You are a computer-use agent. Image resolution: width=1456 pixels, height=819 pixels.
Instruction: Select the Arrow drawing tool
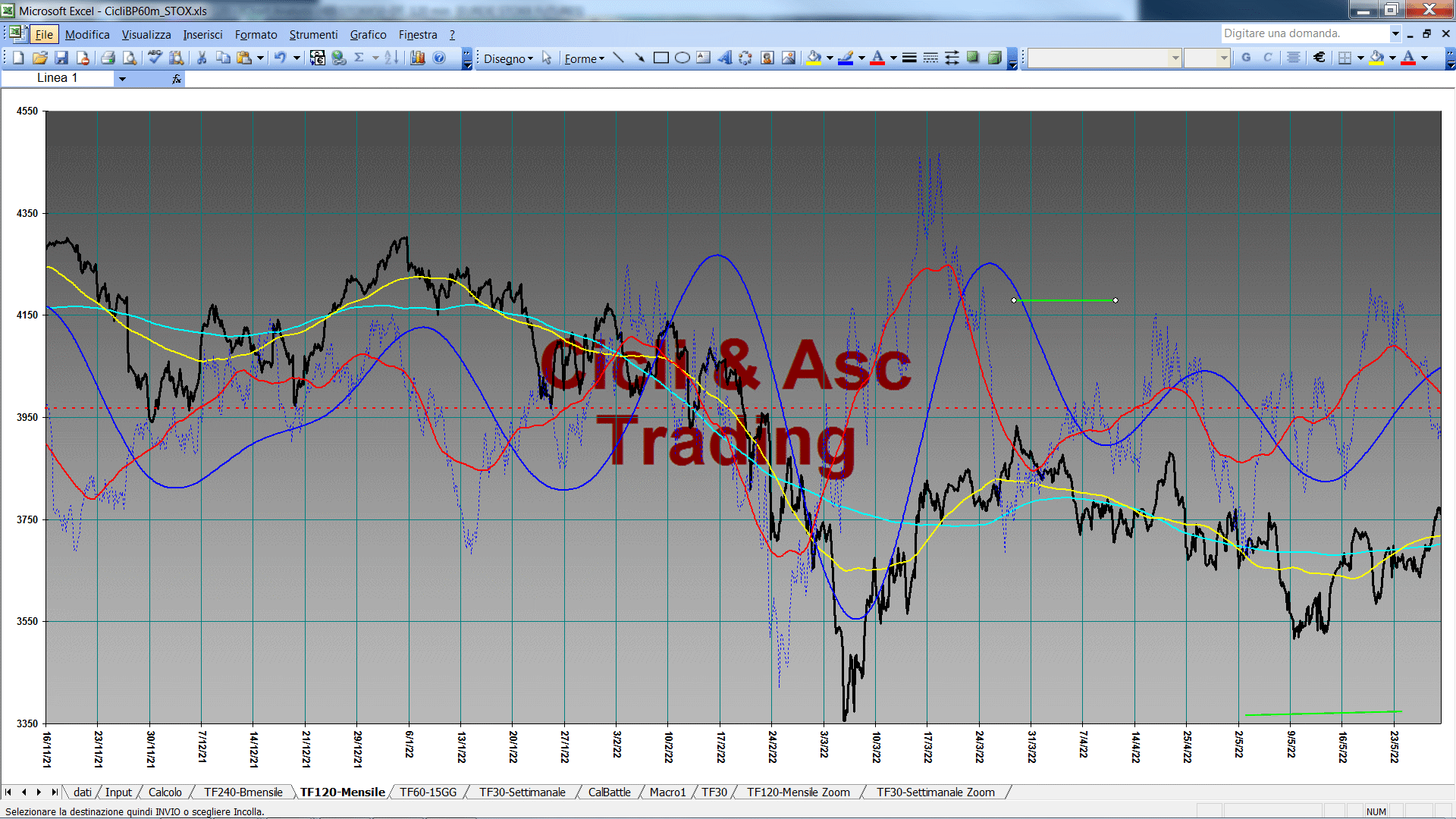coord(639,58)
